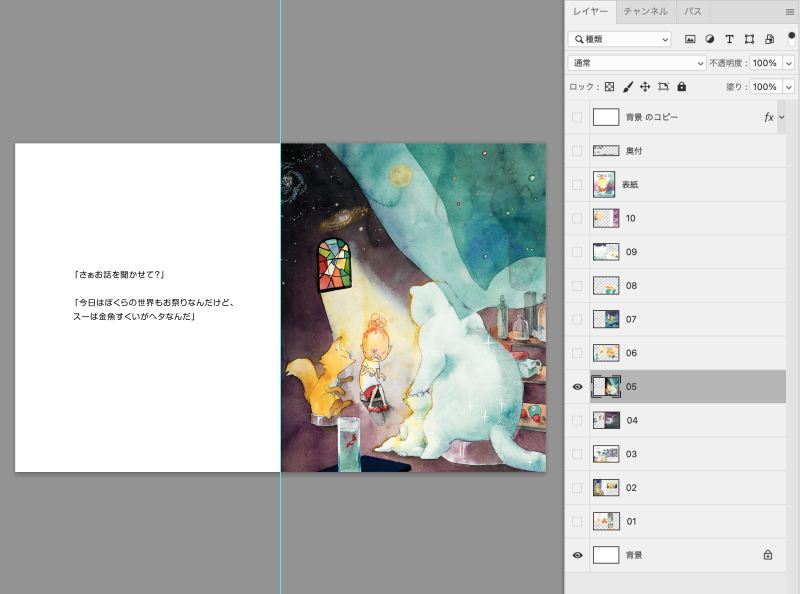Screen dimensions: 800x594
Task: Click the 塗り fill value field
Action: tap(763, 87)
